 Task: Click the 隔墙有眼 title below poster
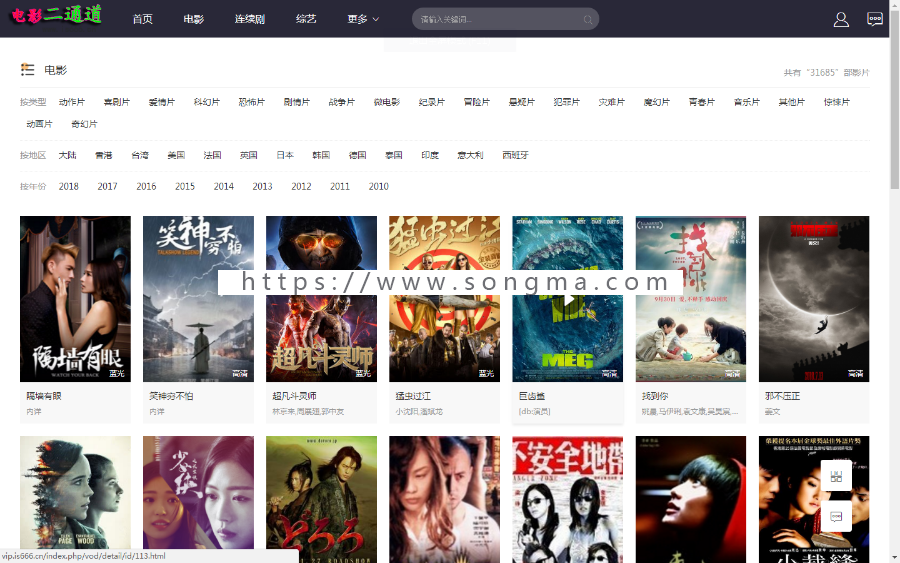(44, 396)
